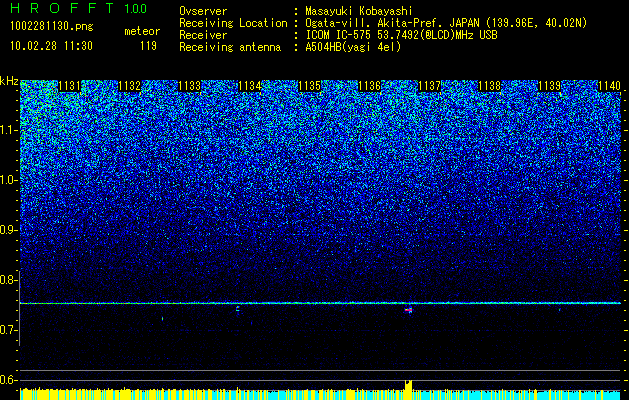This screenshot has width=629, height=400.
Task: Click the 1133 time marker
Action: coord(189,86)
